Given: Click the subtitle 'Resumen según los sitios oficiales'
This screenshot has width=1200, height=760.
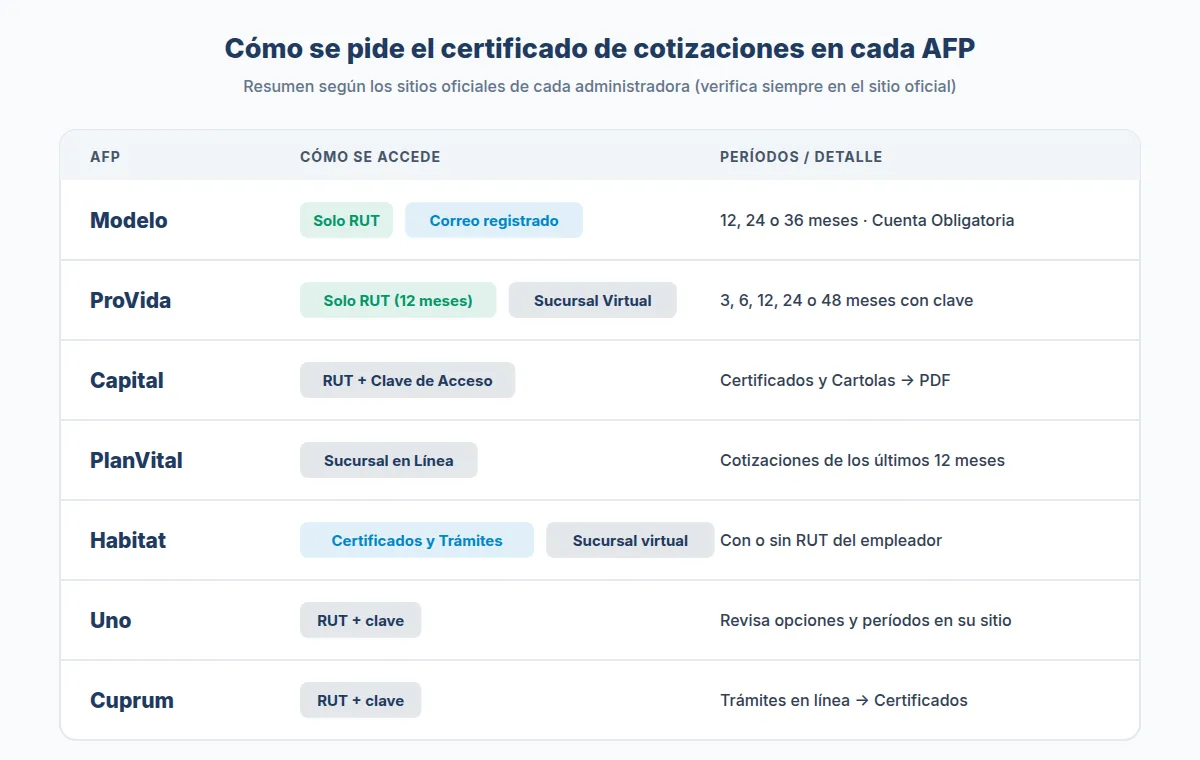Looking at the screenshot, I should pos(600,86).
